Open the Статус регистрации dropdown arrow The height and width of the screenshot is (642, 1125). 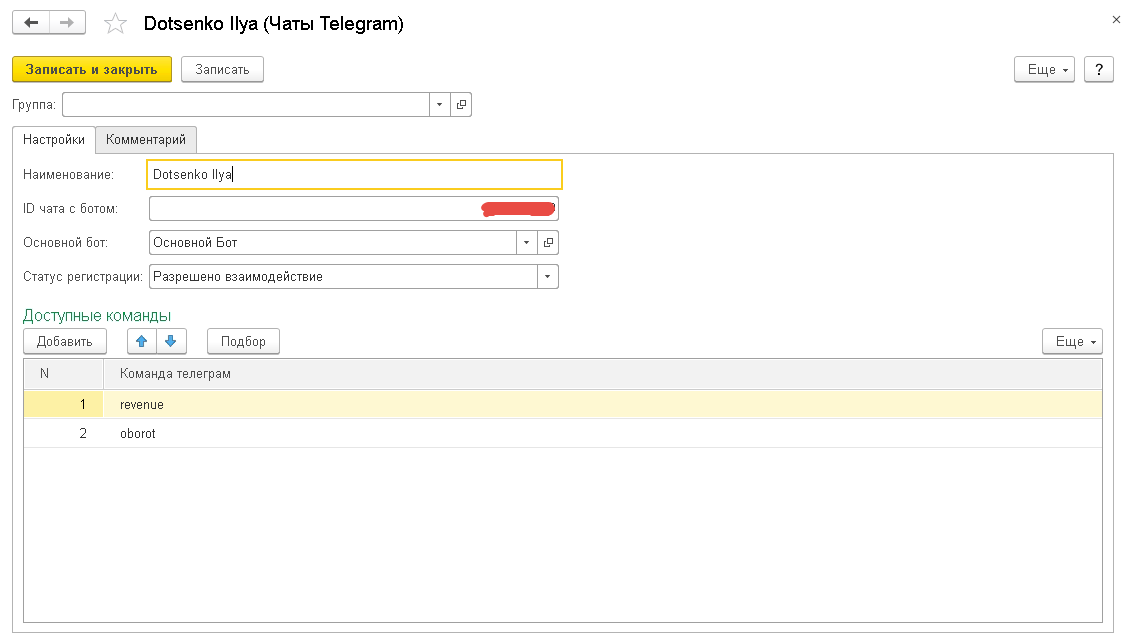[547, 277]
